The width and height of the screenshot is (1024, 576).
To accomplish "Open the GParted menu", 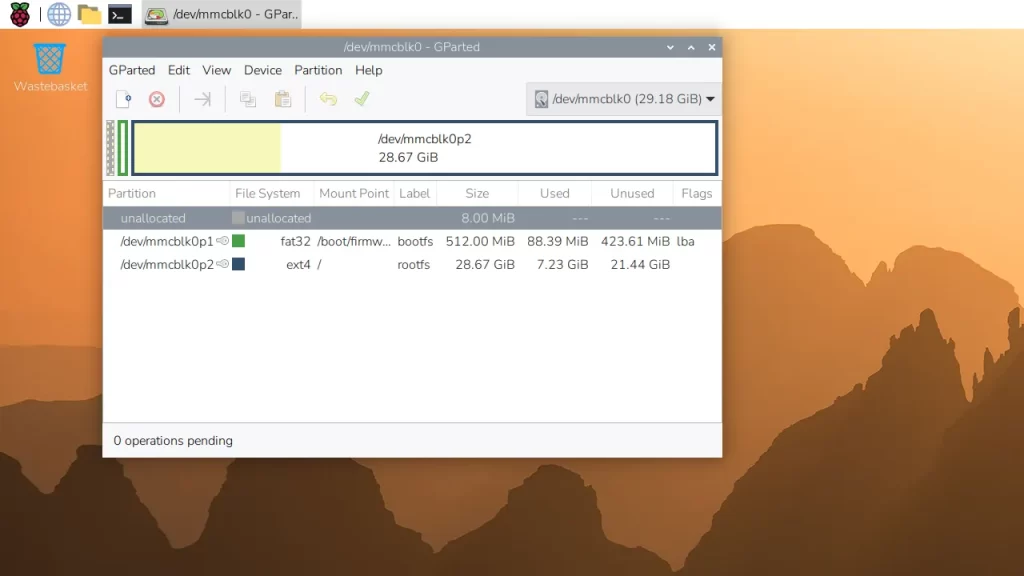I will click(132, 70).
